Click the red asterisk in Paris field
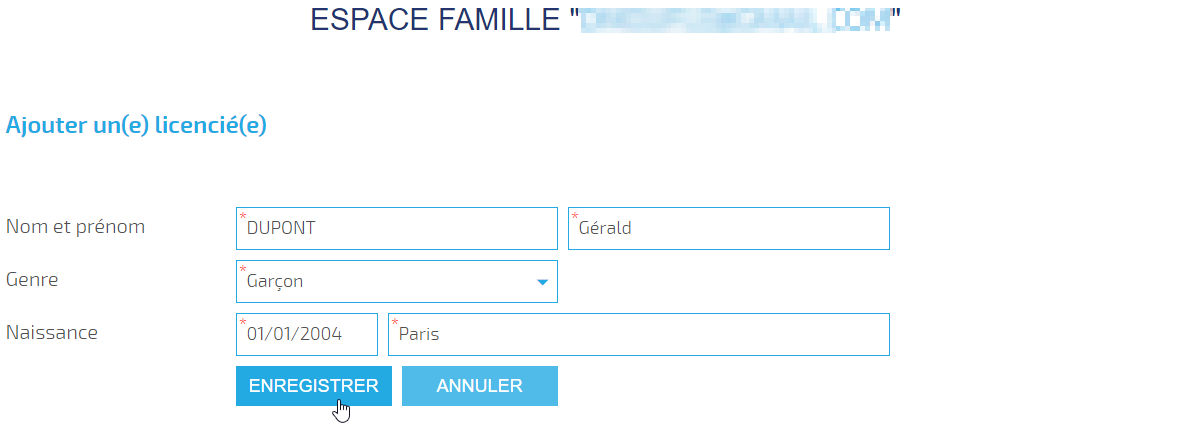This screenshot has width=1201, height=424. (395, 322)
